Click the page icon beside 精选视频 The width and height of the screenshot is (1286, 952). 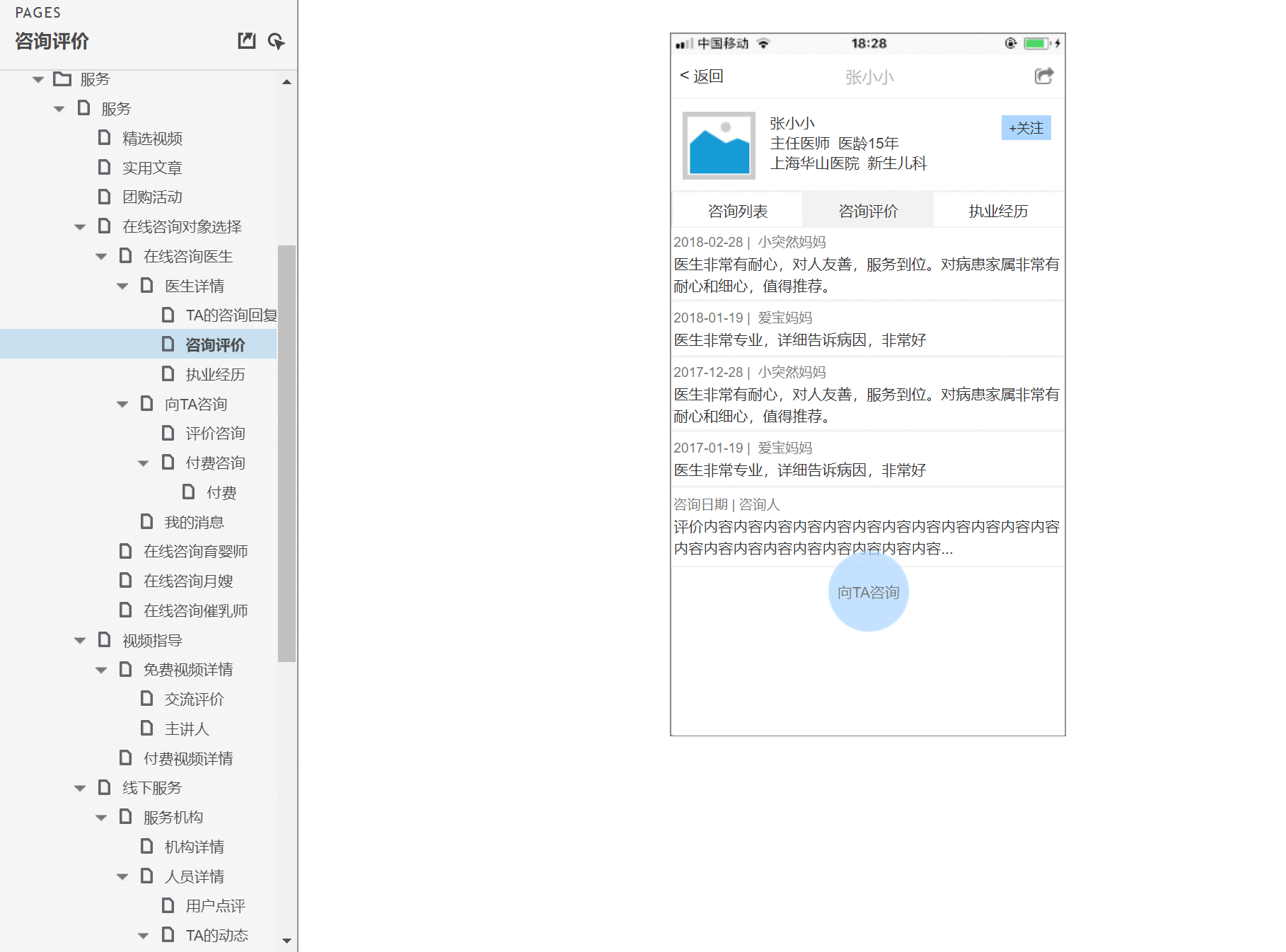pos(104,137)
